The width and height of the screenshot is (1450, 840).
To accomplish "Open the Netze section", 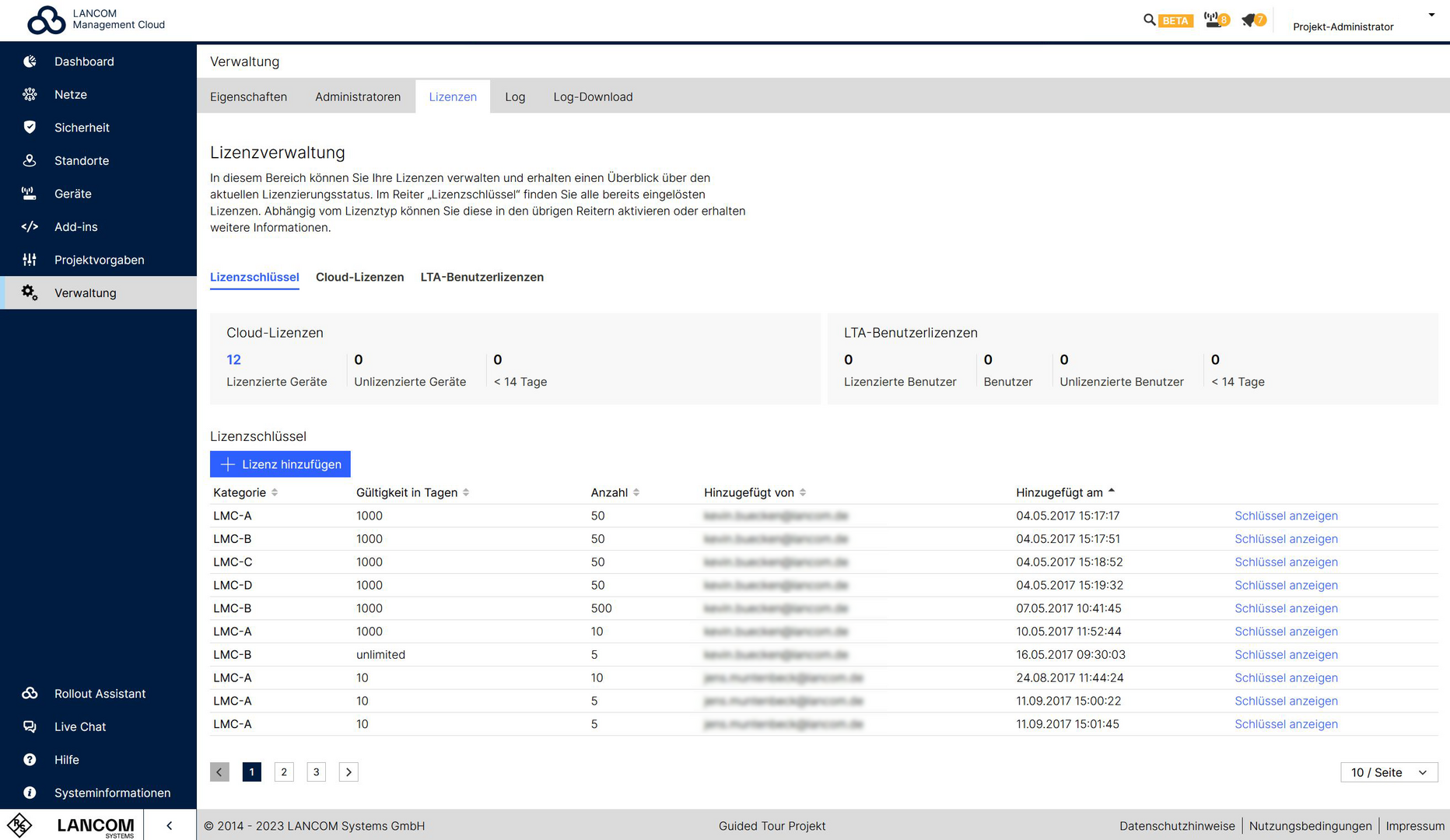I will pyautogui.click(x=70, y=94).
